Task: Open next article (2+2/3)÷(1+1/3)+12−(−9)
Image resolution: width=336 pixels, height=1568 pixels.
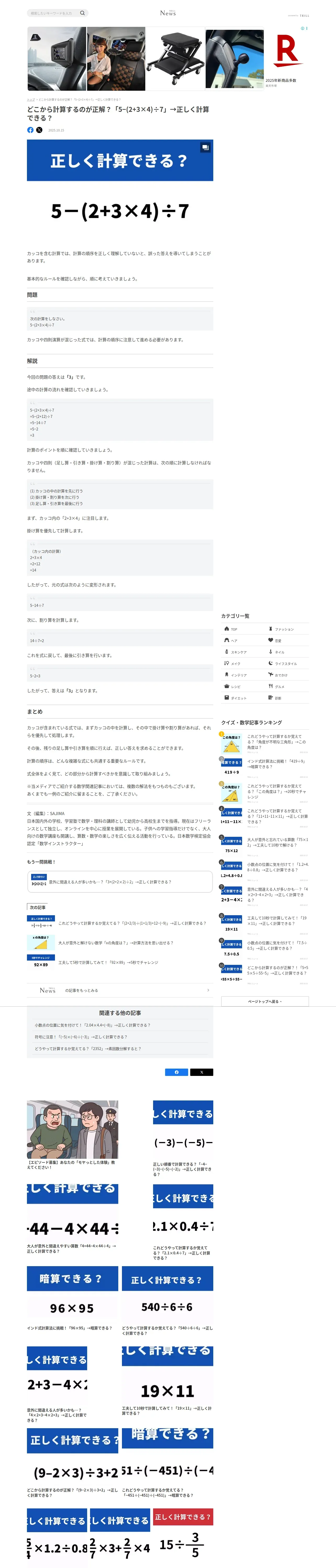Action: (120, 923)
